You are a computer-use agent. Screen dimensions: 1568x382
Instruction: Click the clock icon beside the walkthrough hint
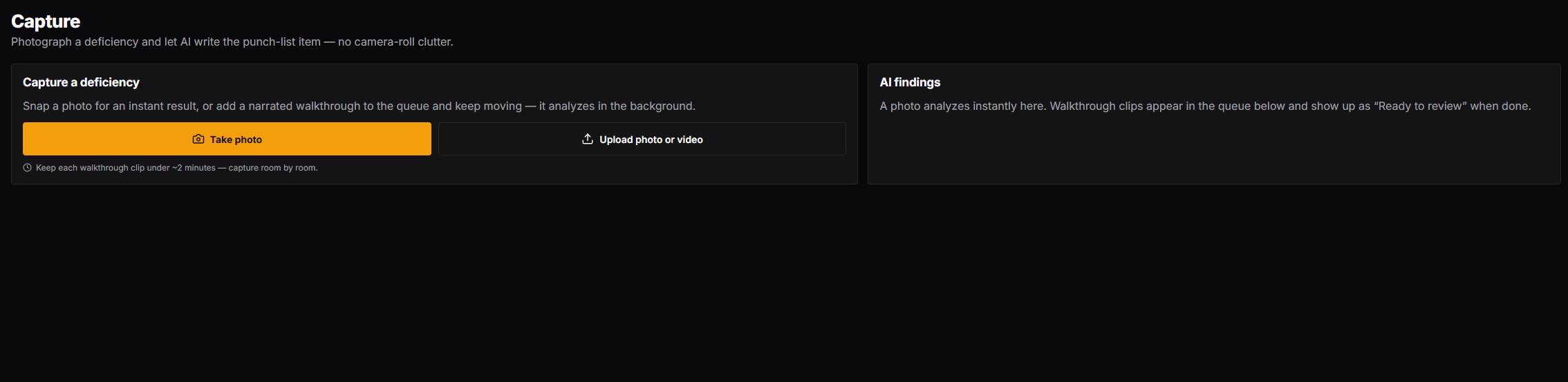click(x=28, y=168)
